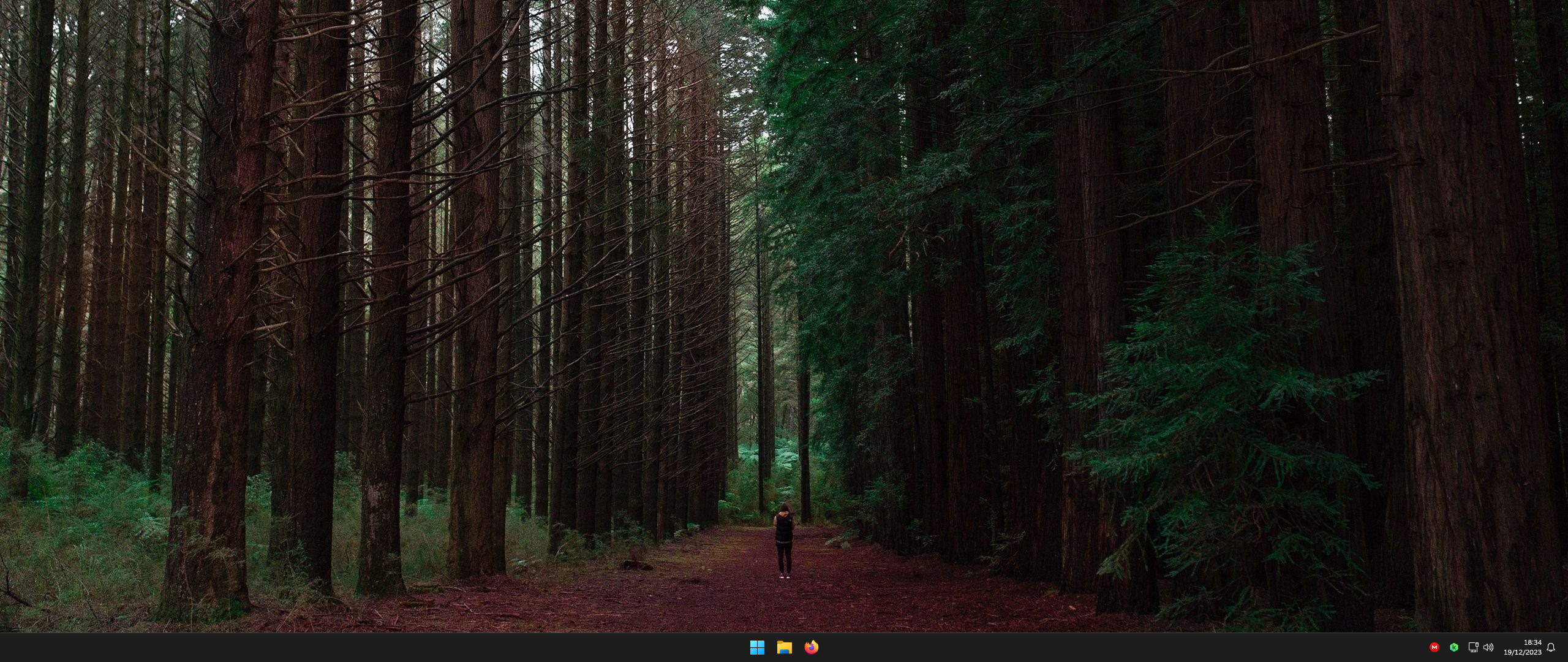Open the Windows Start menu
The width and height of the screenshot is (1568, 662).
[757, 647]
